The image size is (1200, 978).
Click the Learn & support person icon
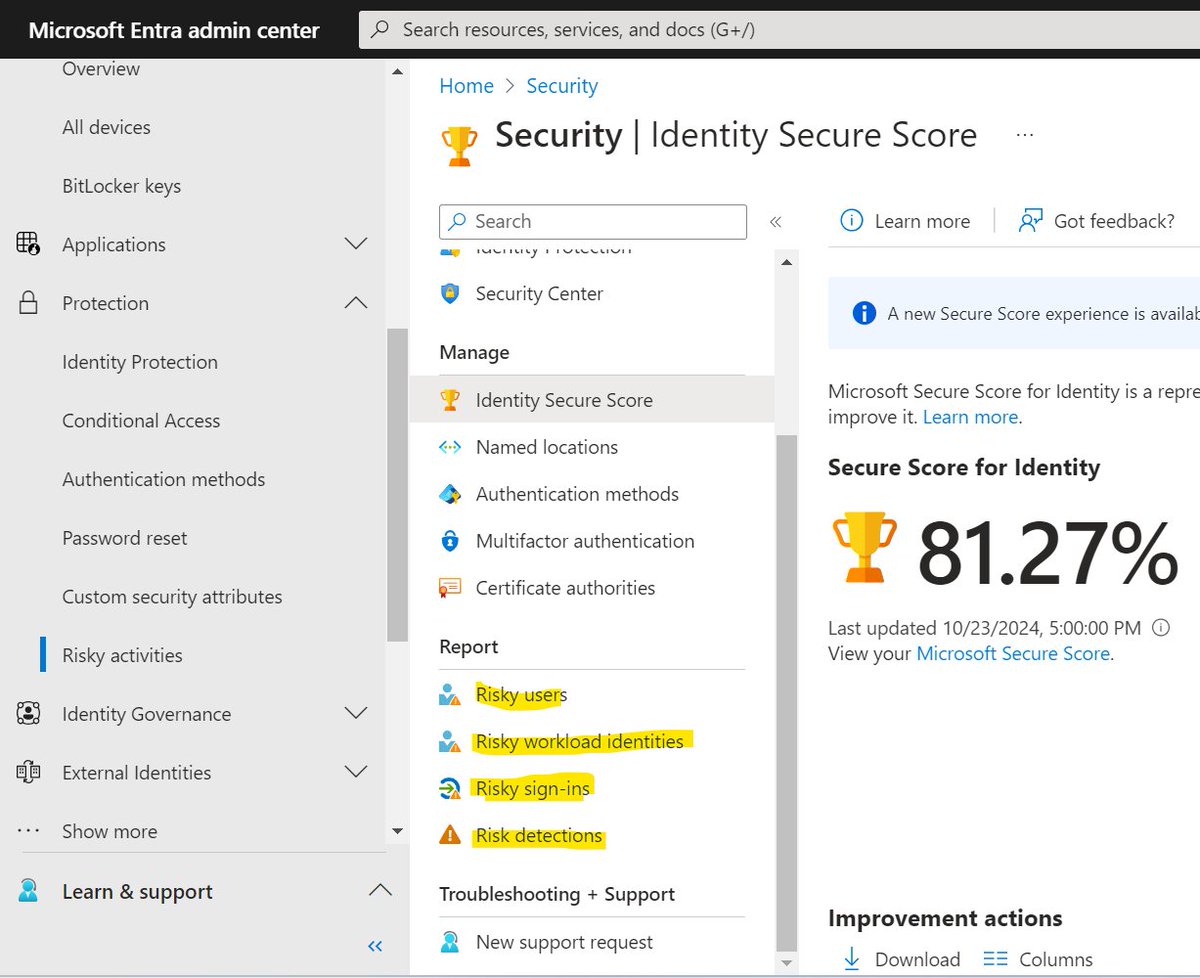[x=28, y=891]
